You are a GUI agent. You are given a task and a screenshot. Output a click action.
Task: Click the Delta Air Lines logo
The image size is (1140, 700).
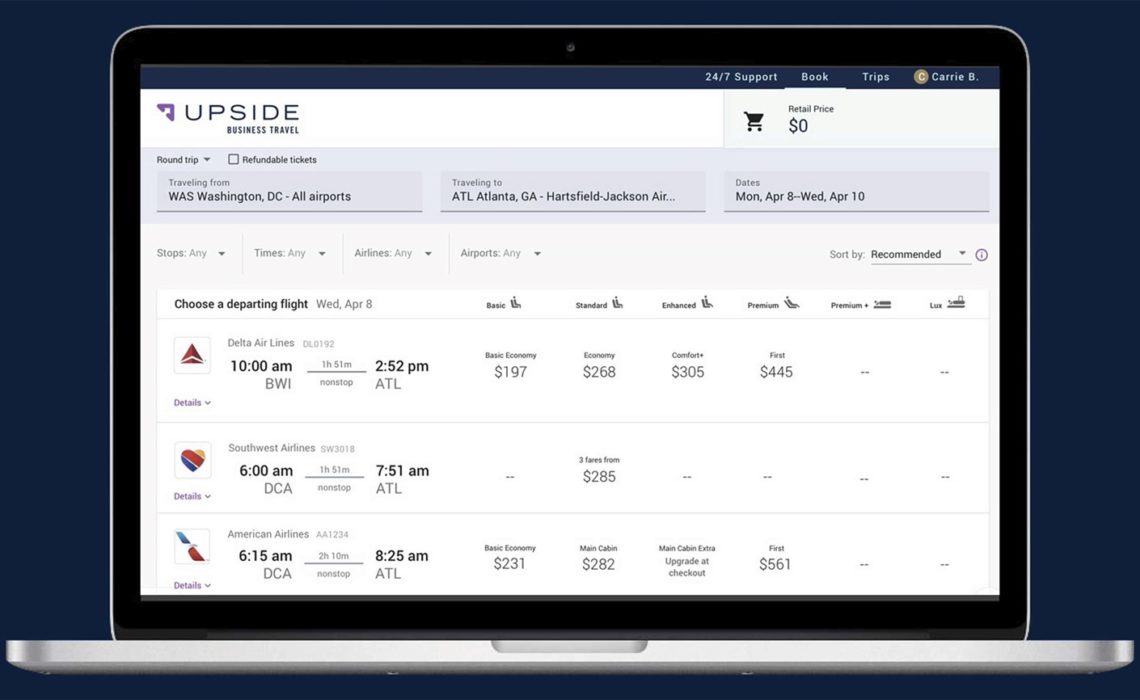192,355
